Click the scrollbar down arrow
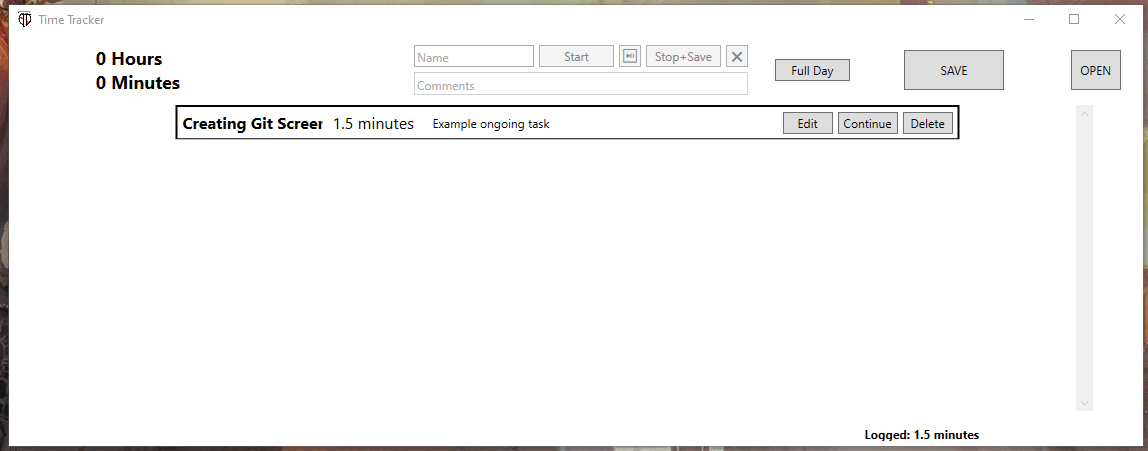The height and width of the screenshot is (451, 1148). [1084, 403]
